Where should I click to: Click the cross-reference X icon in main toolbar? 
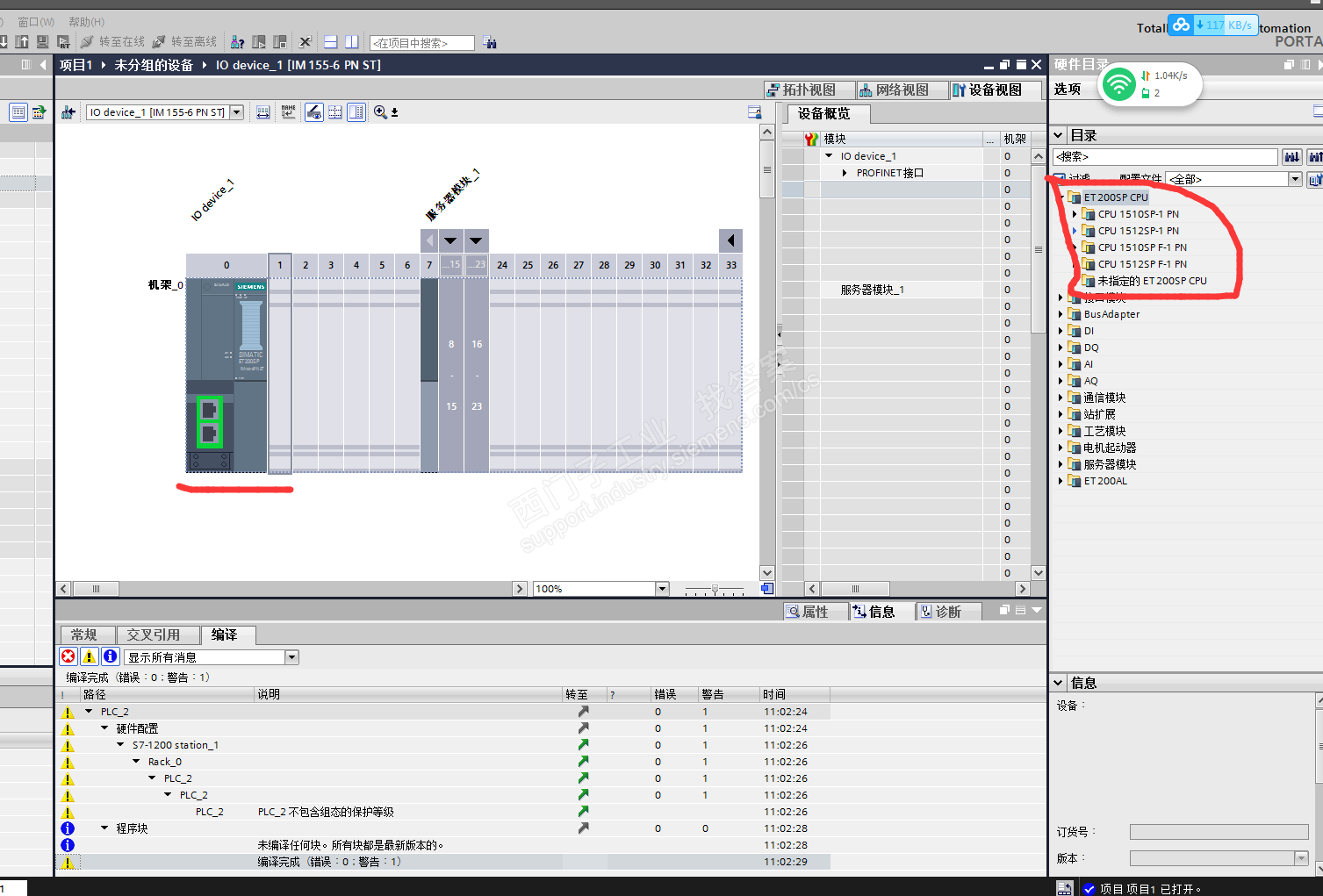[x=305, y=42]
